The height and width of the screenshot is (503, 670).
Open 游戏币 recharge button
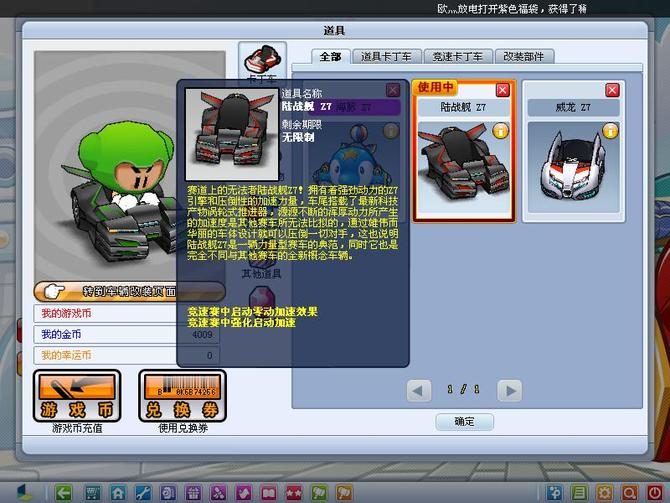77,396
